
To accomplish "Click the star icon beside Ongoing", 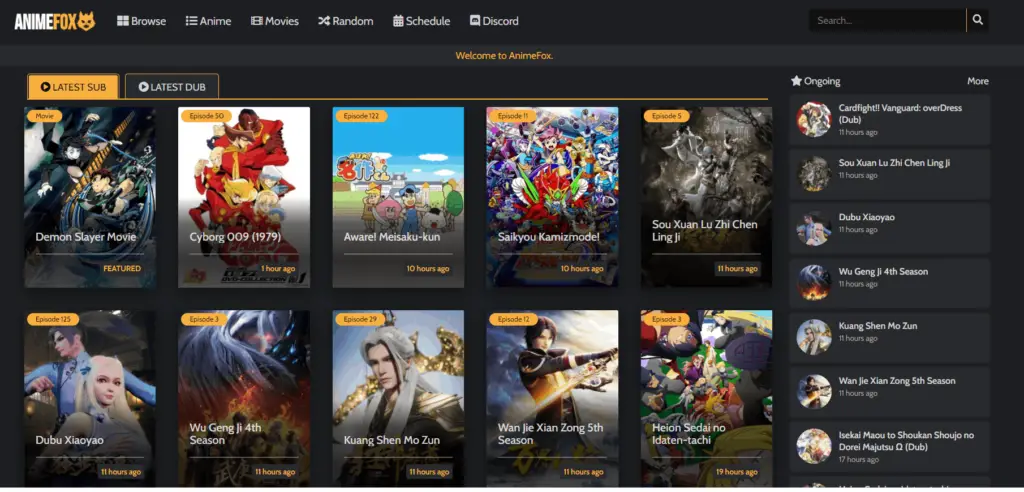I will [x=796, y=81].
